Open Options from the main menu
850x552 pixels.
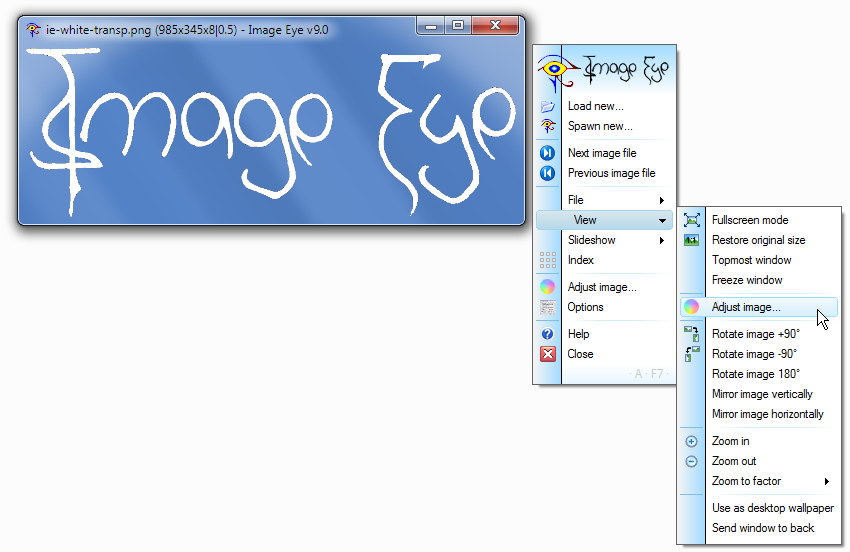585,307
